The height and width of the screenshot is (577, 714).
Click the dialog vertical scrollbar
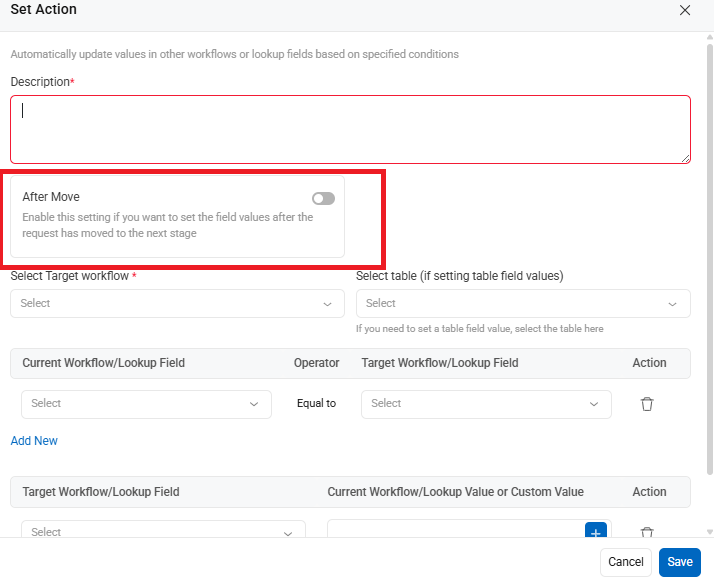tap(709, 260)
